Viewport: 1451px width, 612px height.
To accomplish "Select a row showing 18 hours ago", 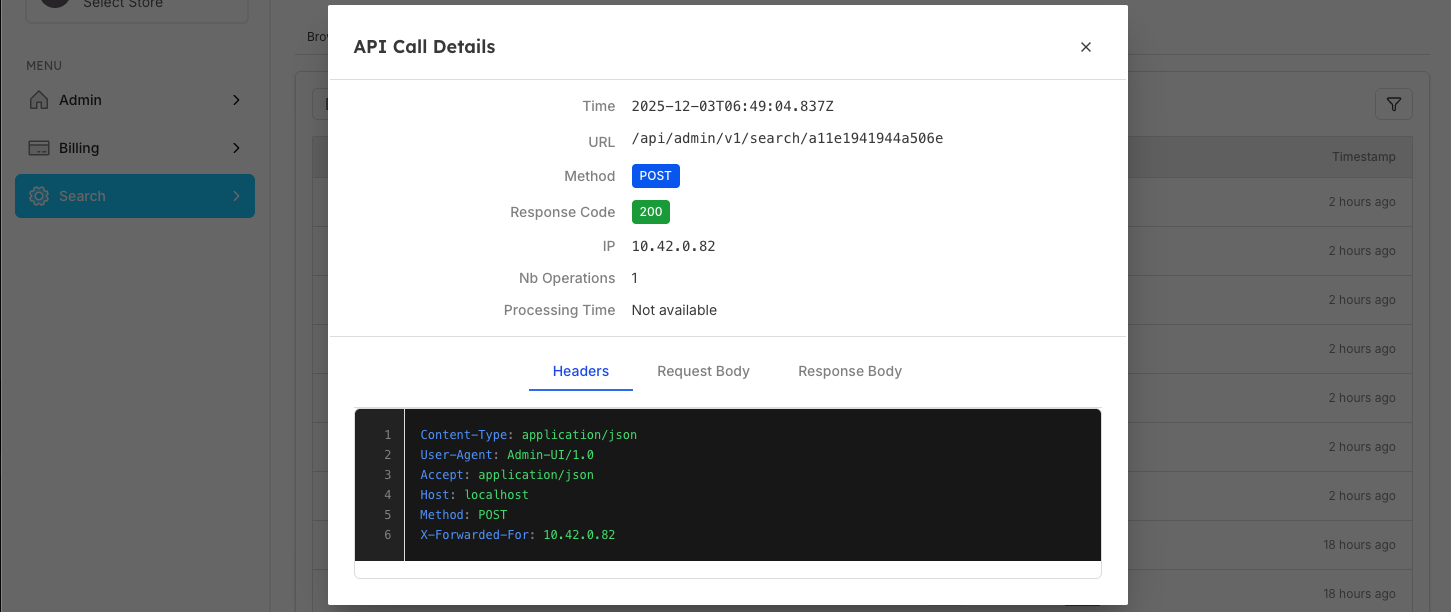I will (1360, 544).
